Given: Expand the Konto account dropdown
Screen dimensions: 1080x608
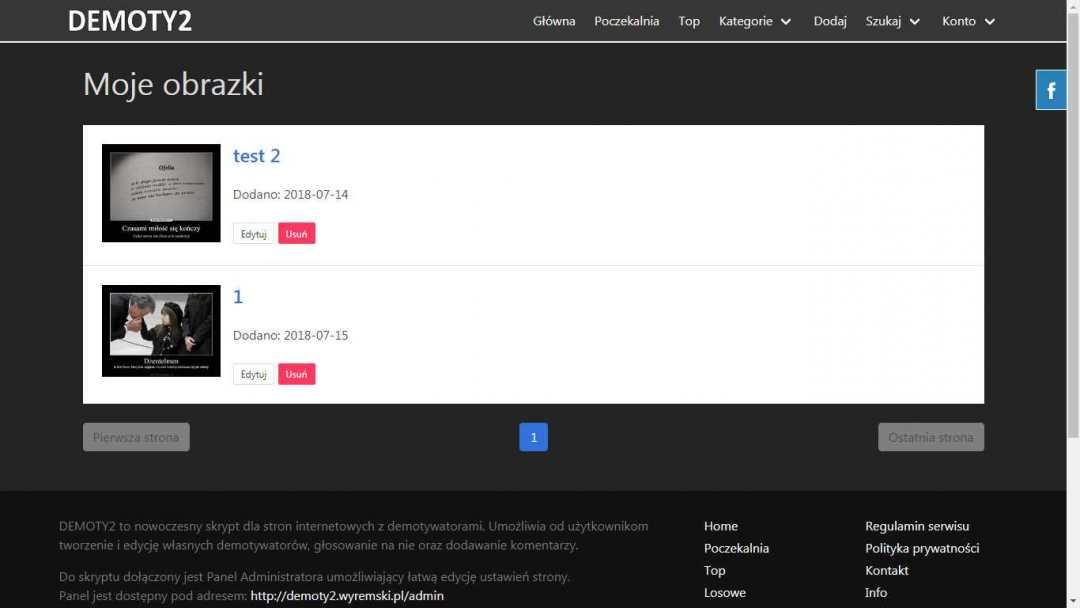Looking at the screenshot, I should (x=968, y=21).
